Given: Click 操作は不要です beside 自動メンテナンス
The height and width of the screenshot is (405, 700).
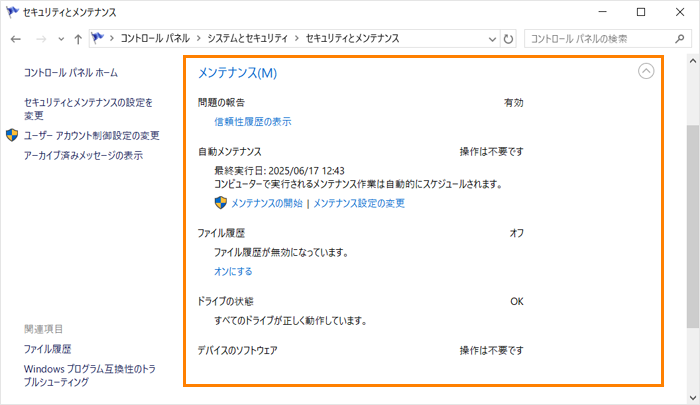Looking at the screenshot, I should [492, 152].
